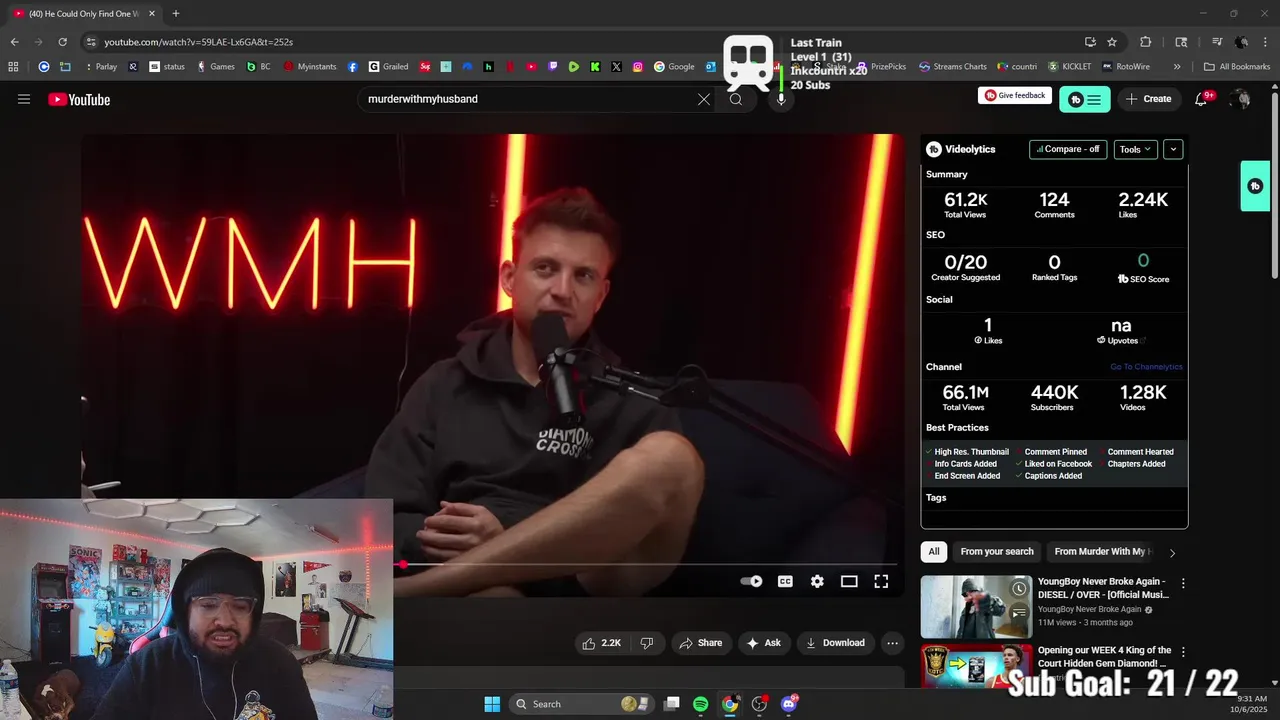Go to the YouTube home logo
Screen dimensions: 1280x720
pos(79,99)
